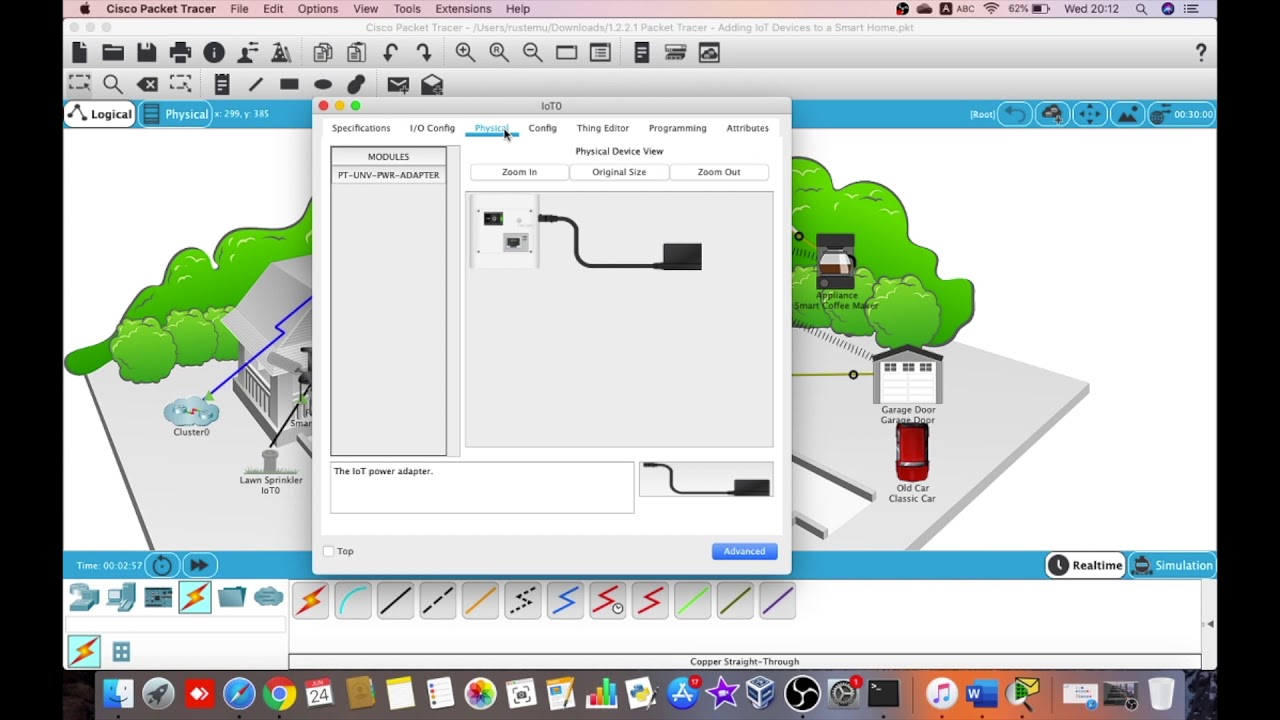This screenshot has height=720, width=1280.
Task: Click the Fast Forward Time button
Action: (199, 565)
